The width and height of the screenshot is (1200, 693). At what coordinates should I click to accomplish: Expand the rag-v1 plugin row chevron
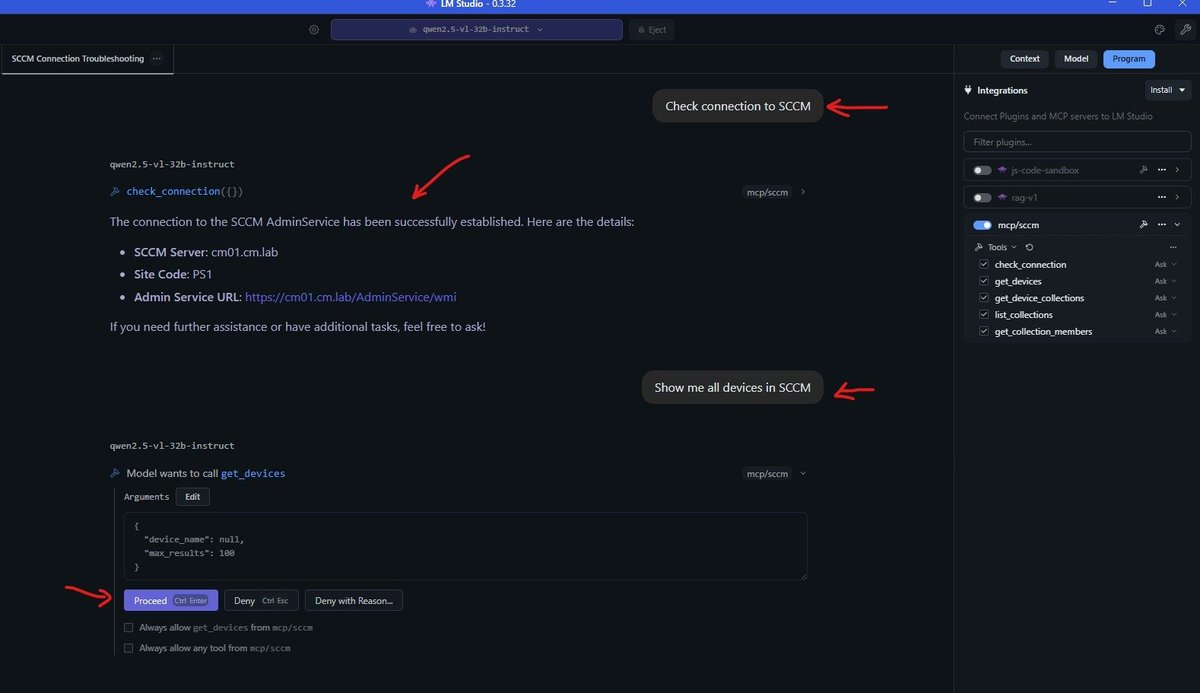[1177, 198]
